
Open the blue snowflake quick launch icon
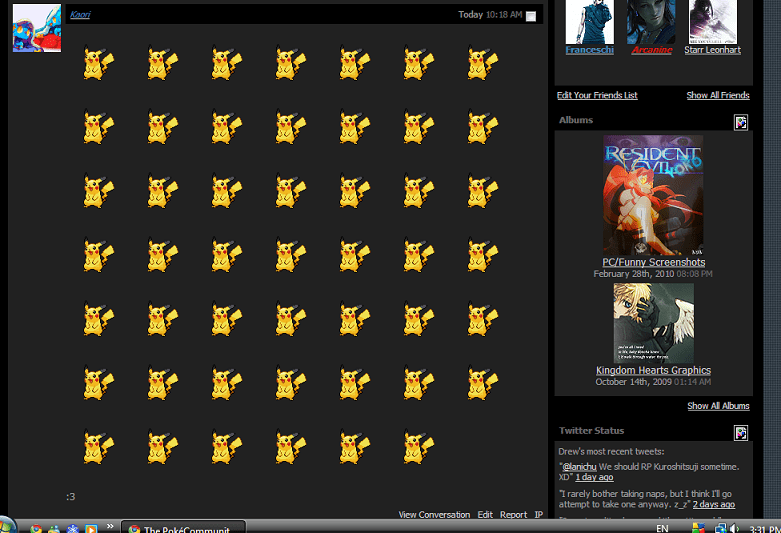73,529
